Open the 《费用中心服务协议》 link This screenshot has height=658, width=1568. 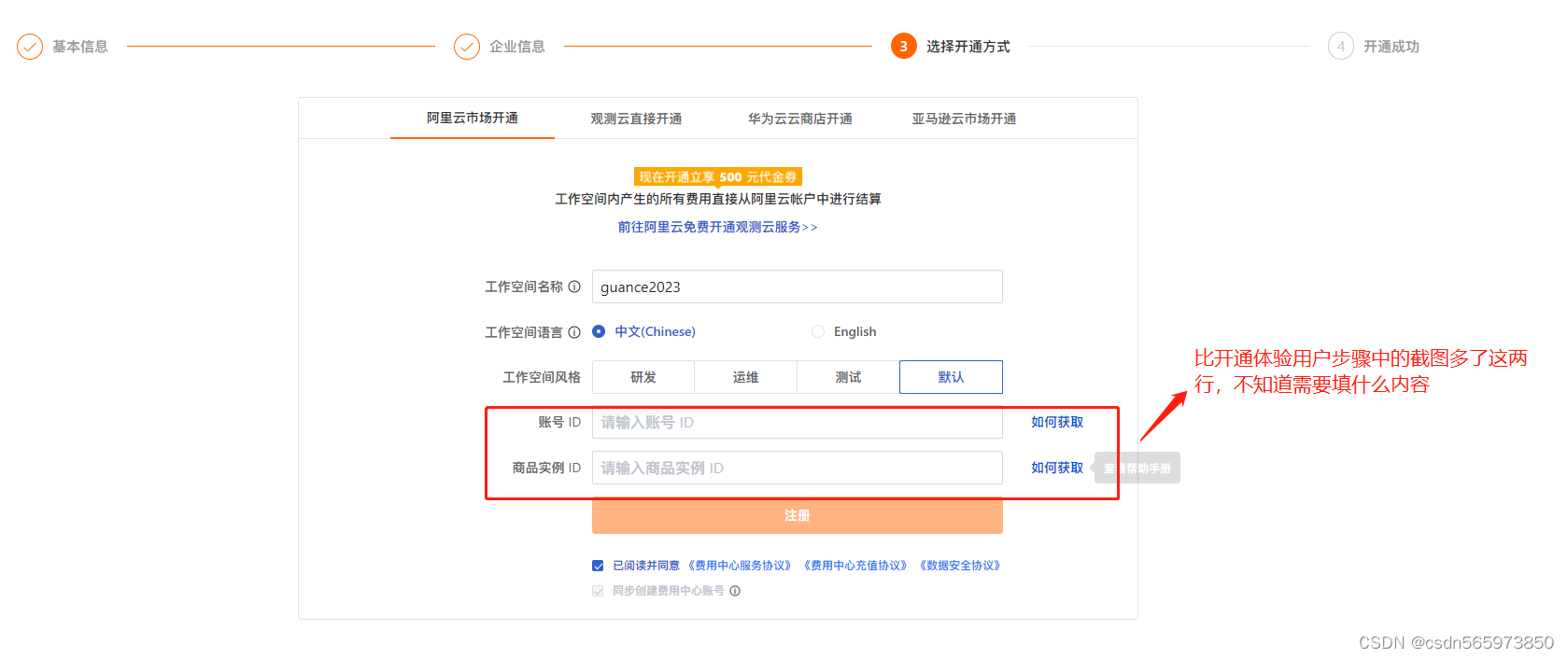[x=740, y=566]
